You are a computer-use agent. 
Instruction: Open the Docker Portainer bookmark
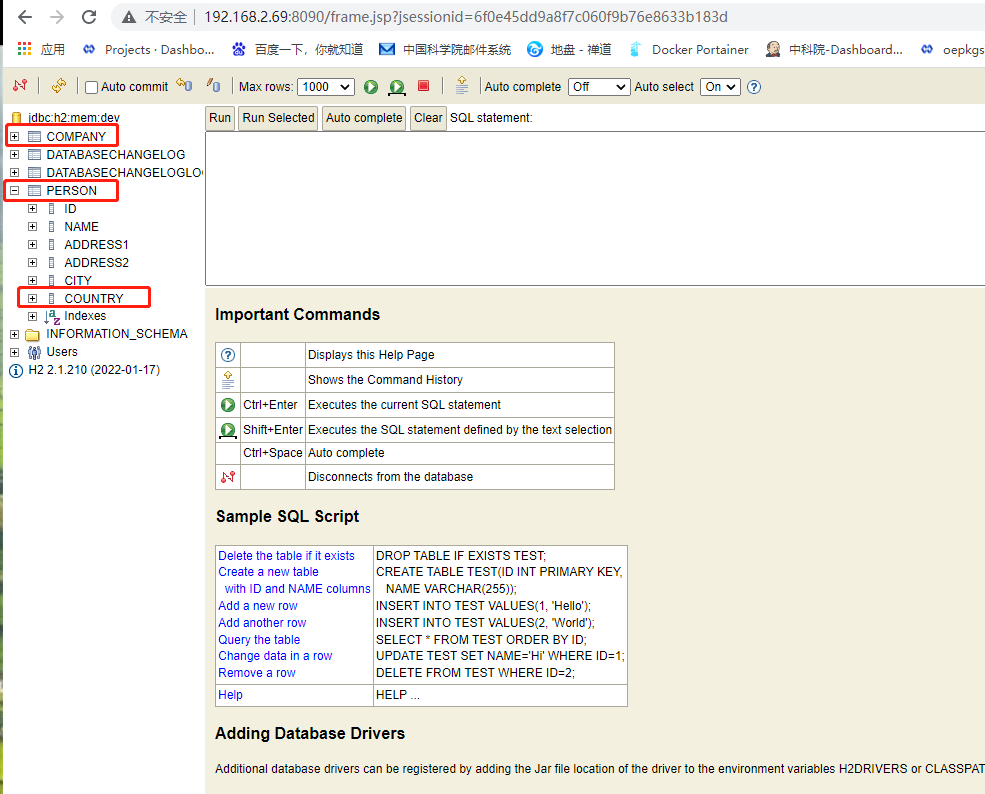688,50
